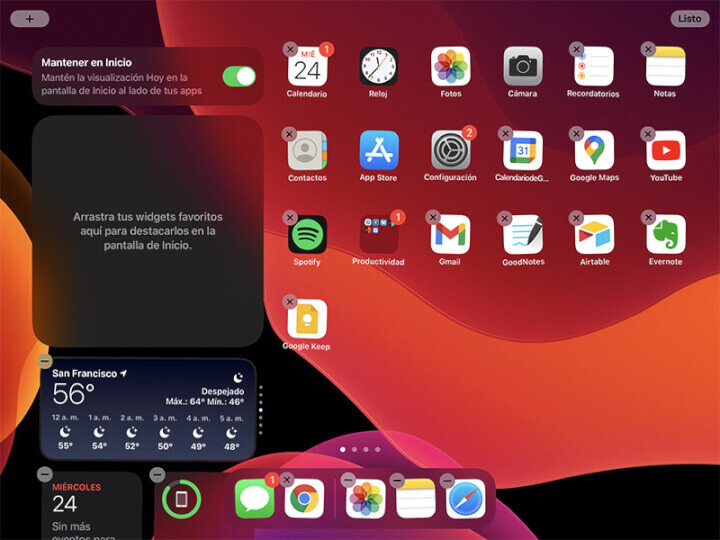Image resolution: width=720 pixels, height=540 pixels.
Task: Delete Spotify using its X badge
Action: (x=290, y=218)
